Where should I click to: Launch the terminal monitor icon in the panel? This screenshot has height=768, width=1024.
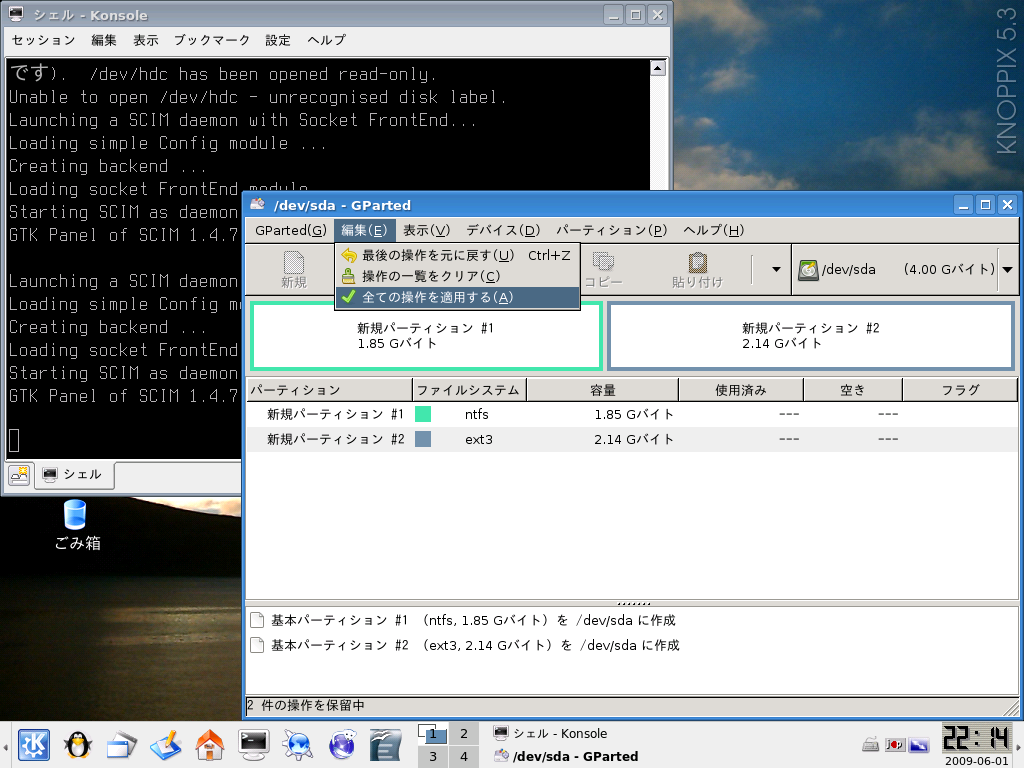pos(253,745)
